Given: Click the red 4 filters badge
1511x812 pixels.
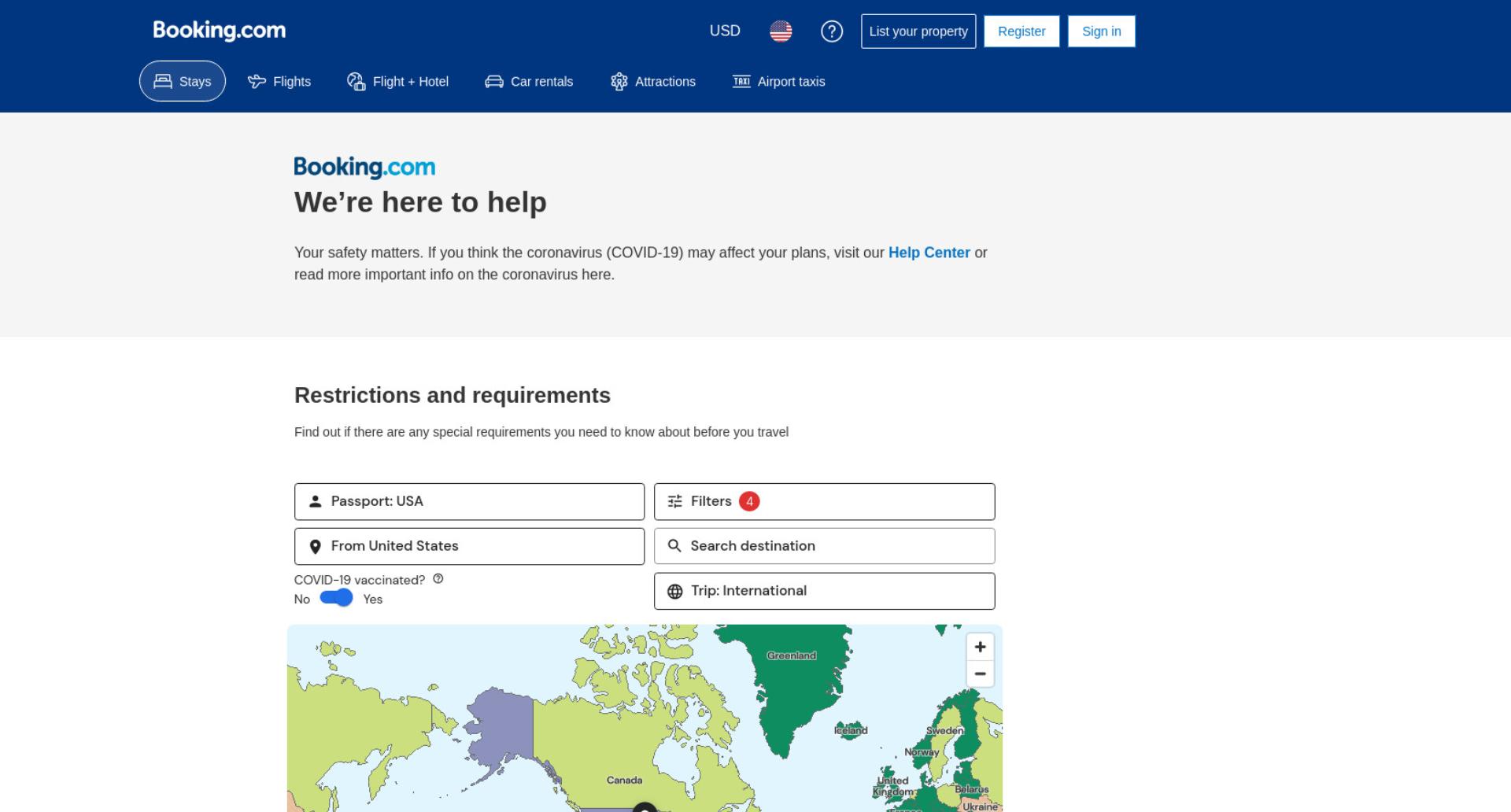Looking at the screenshot, I should point(749,501).
